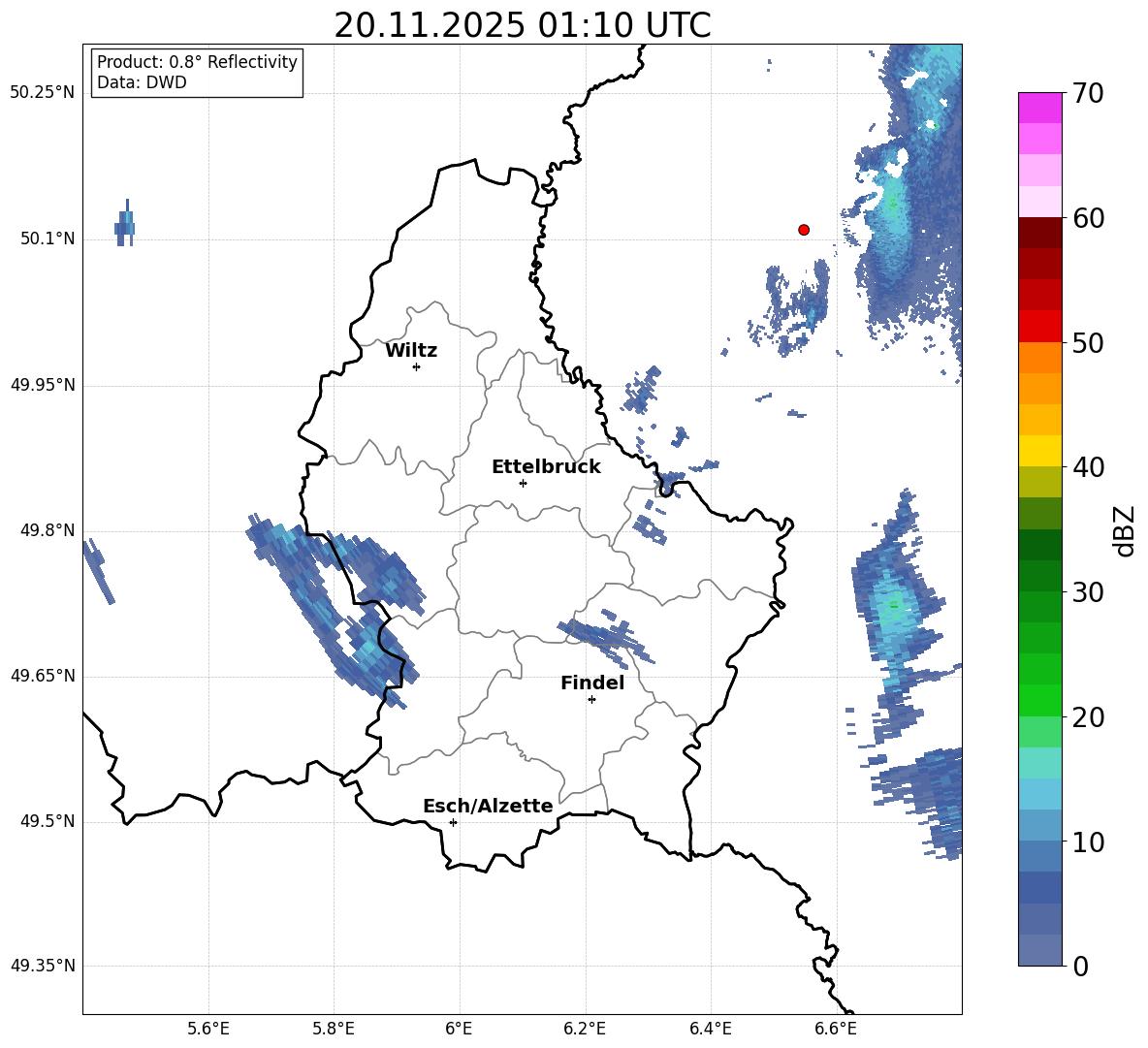Image resolution: width=1148 pixels, height=1048 pixels.
Task: Click the Esch/Alzette cross marker
Action: tap(453, 822)
